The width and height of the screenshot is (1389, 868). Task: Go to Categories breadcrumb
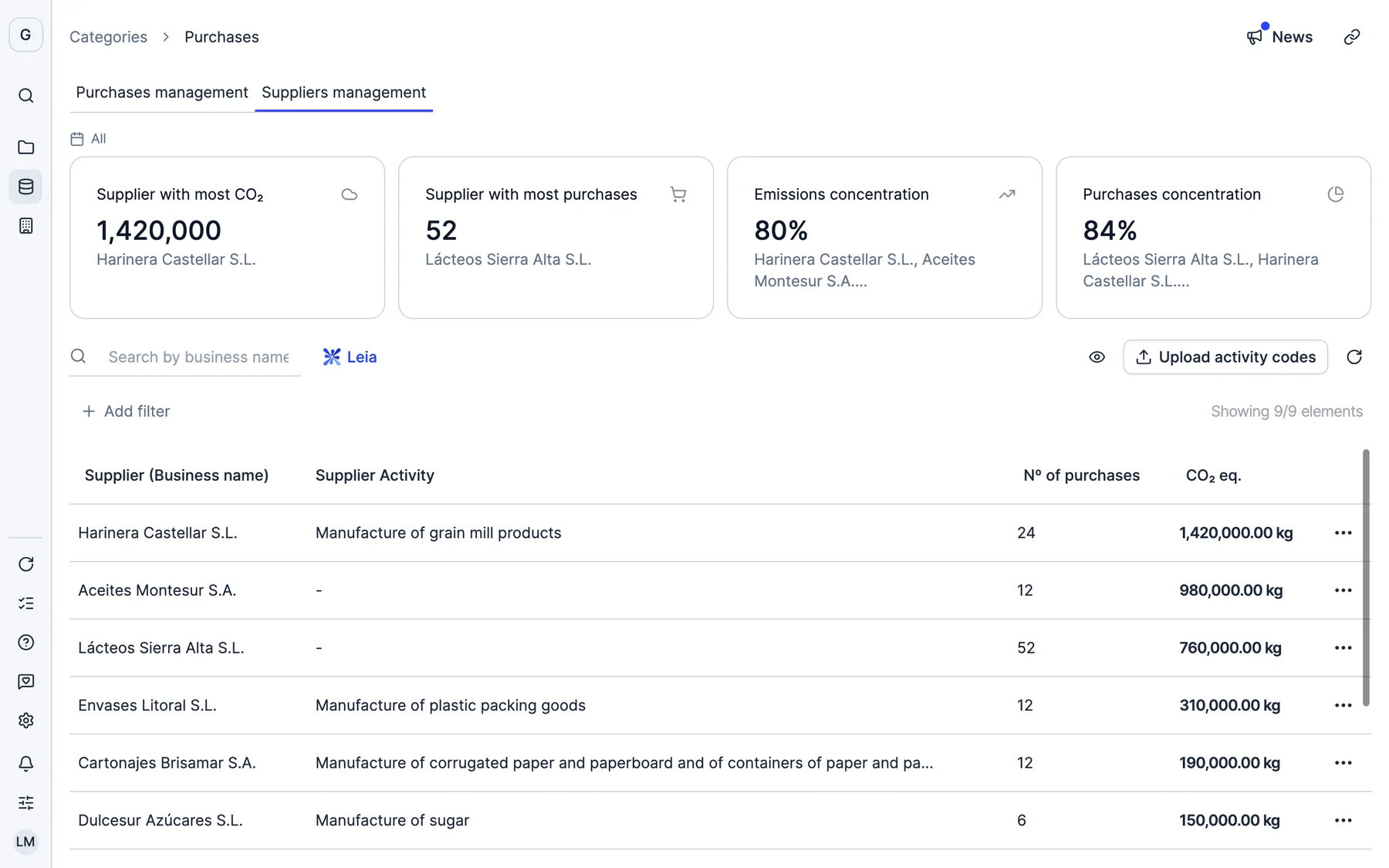108,37
